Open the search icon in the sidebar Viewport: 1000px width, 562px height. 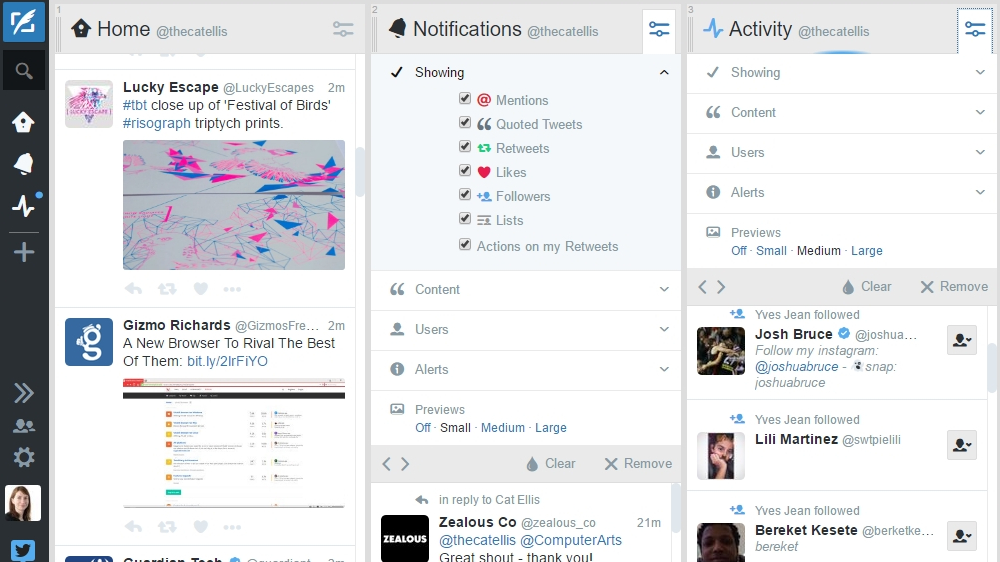(x=24, y=70)
